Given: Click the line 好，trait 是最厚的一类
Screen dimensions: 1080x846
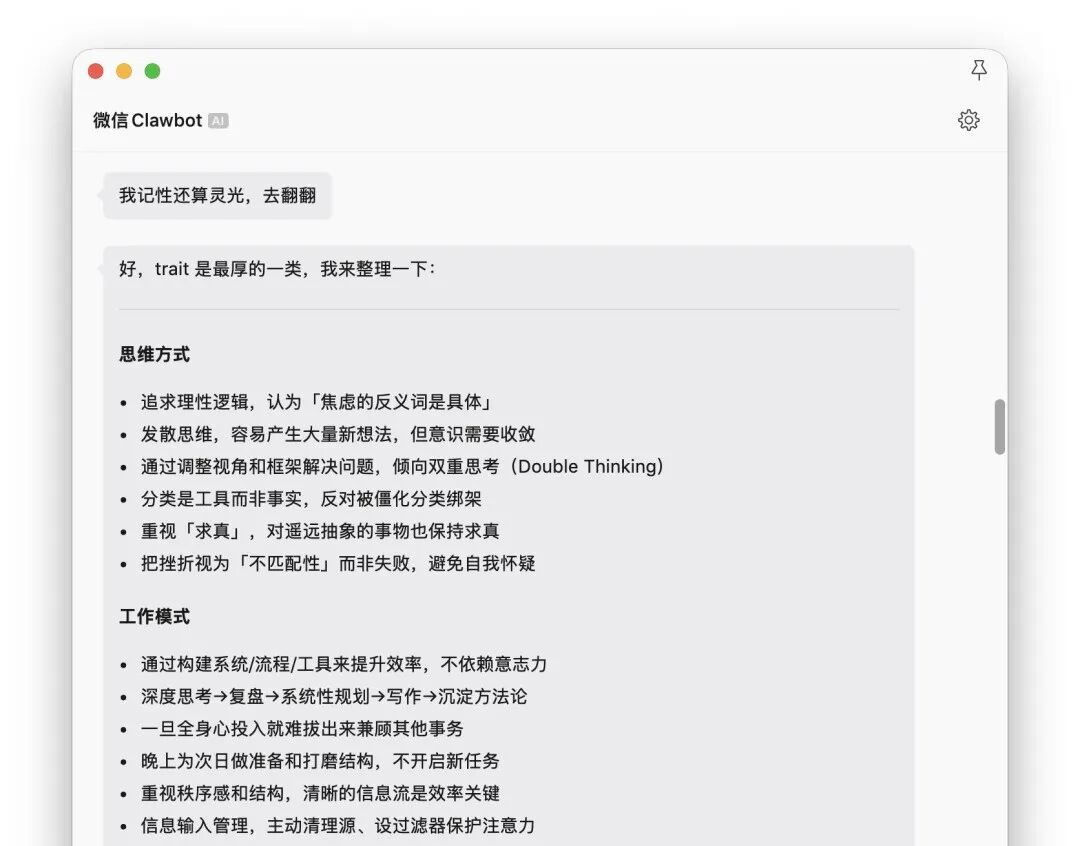Looking at the screenshot, I should click(277, 269).
